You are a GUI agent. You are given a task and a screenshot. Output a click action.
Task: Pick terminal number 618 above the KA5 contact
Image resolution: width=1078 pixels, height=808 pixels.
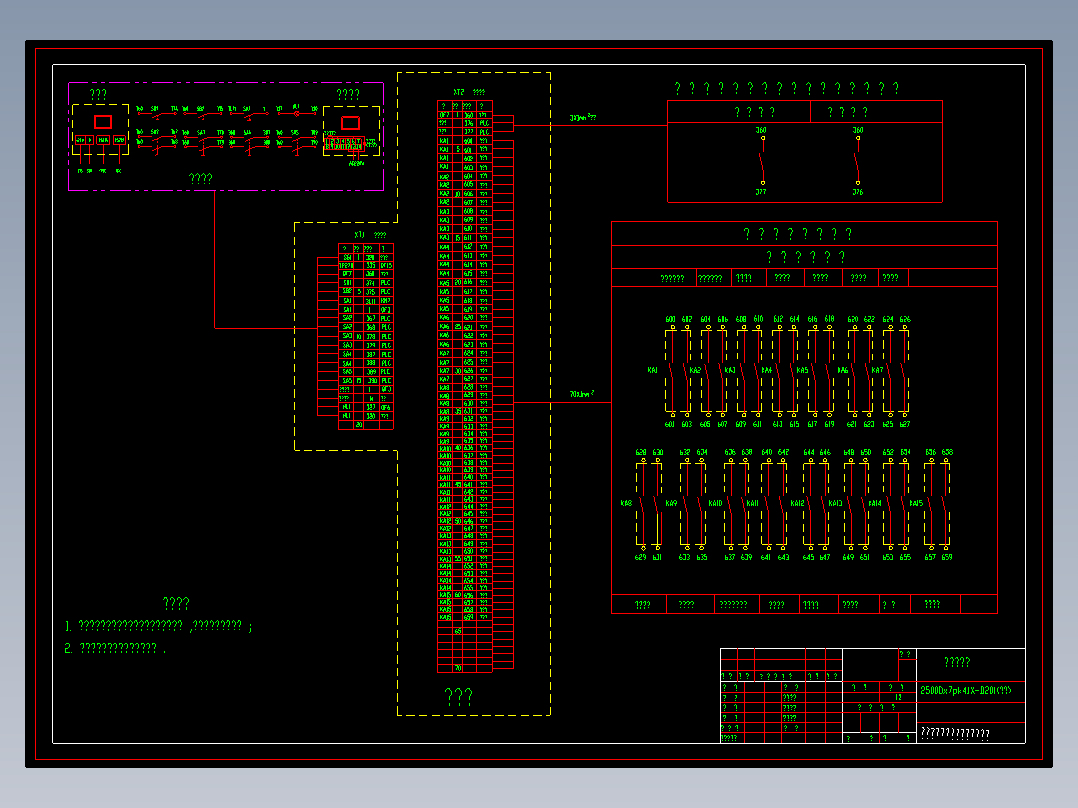[830, 319]
